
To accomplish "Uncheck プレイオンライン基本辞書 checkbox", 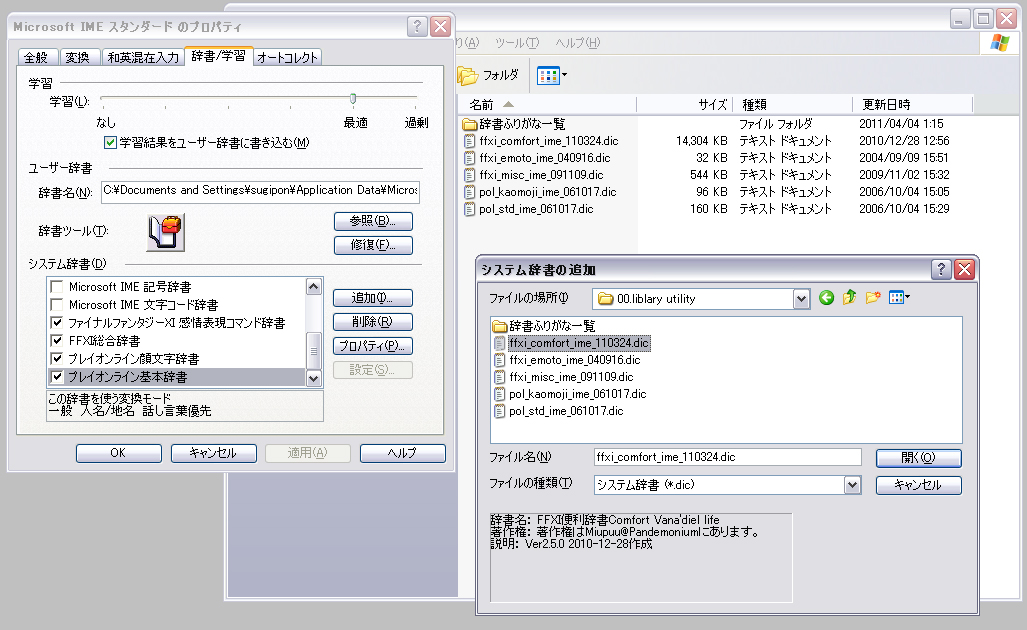I will click(57, 377).
